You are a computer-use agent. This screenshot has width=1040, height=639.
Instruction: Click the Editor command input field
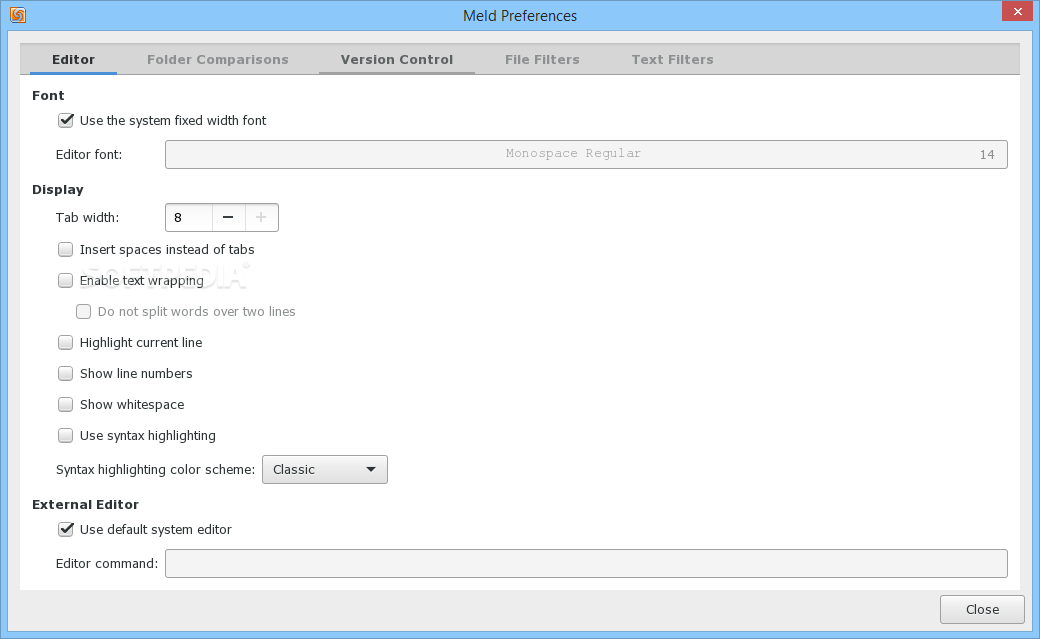(586, 563)
